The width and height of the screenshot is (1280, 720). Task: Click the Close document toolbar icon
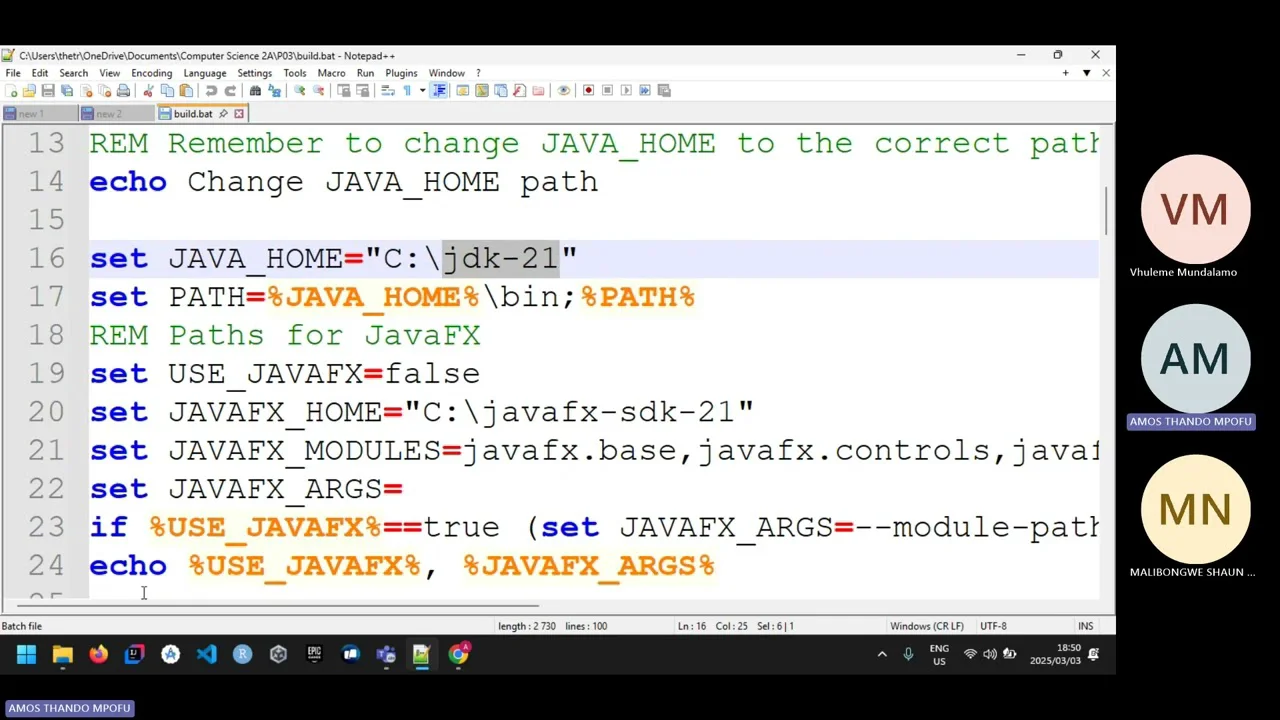coord(86,90)
